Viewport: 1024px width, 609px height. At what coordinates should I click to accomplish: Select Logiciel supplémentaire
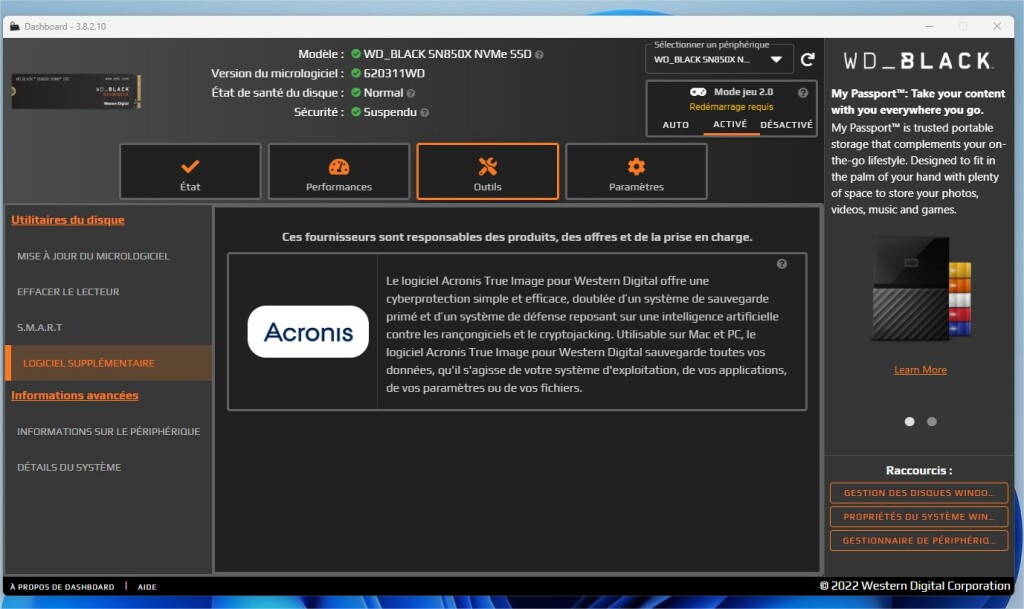click(108, 363)
